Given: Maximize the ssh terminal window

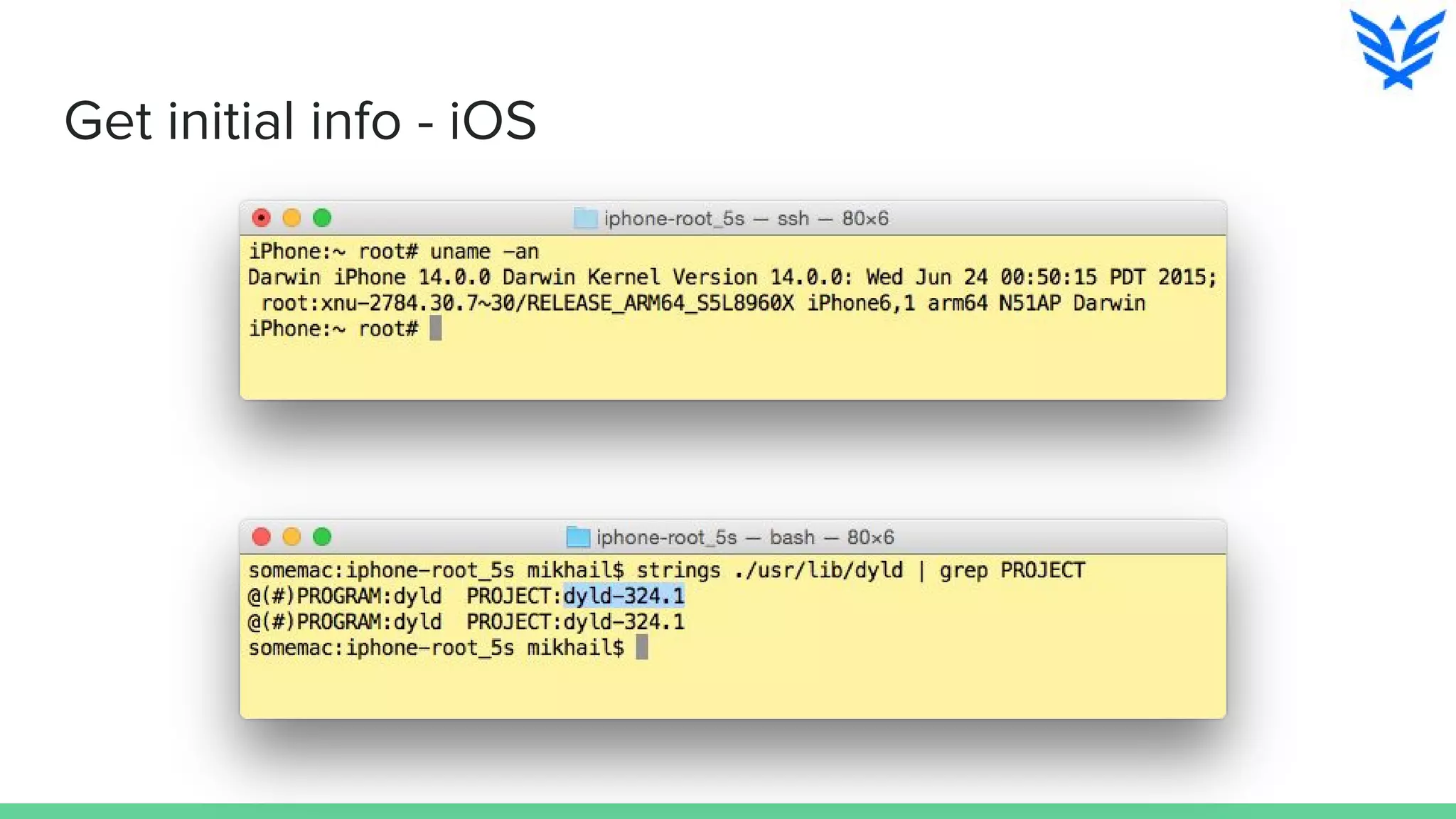Looking at the screenshot, I should pyautogui.click(x=322, y=218).
